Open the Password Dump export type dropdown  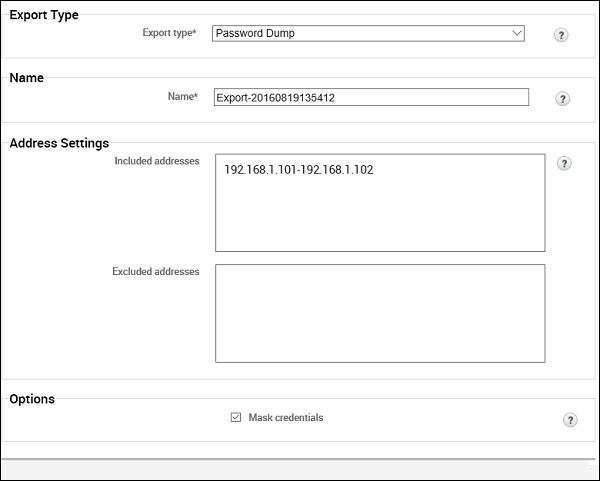tap(368, 33)
